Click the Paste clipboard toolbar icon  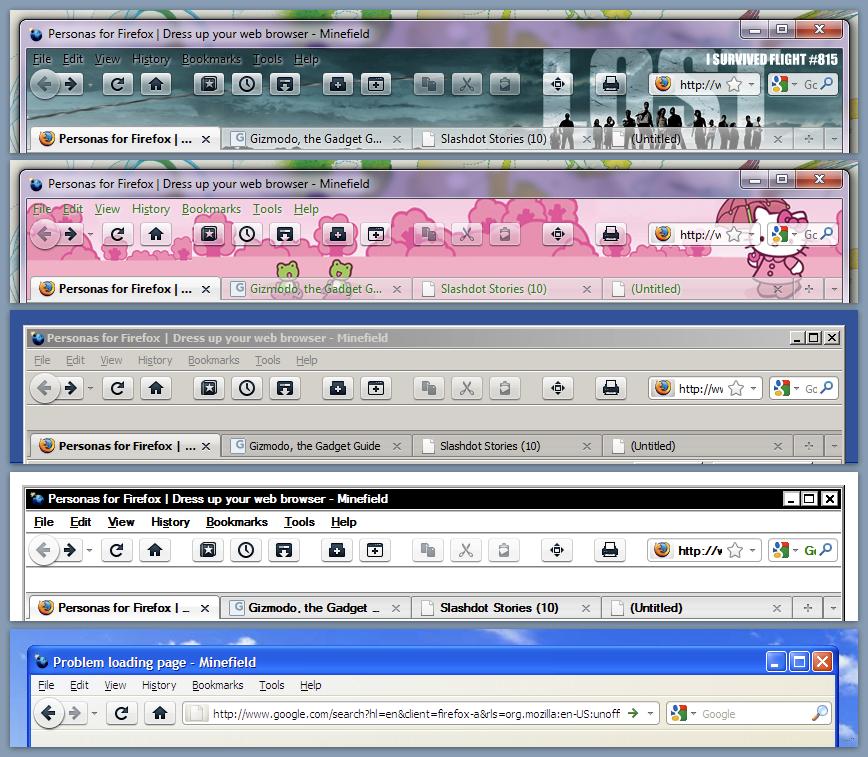(x=504, y=85)
